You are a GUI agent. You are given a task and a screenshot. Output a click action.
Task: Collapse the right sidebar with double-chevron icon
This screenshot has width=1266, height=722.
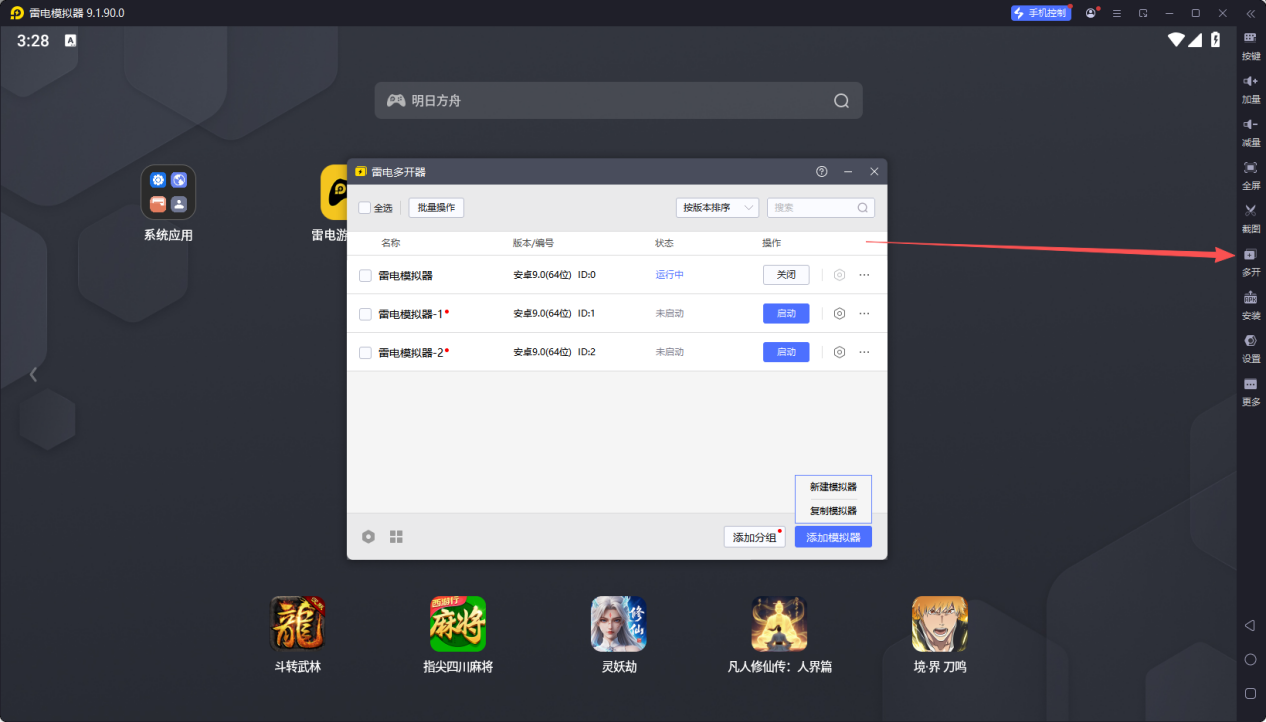tap(1250, 13)
